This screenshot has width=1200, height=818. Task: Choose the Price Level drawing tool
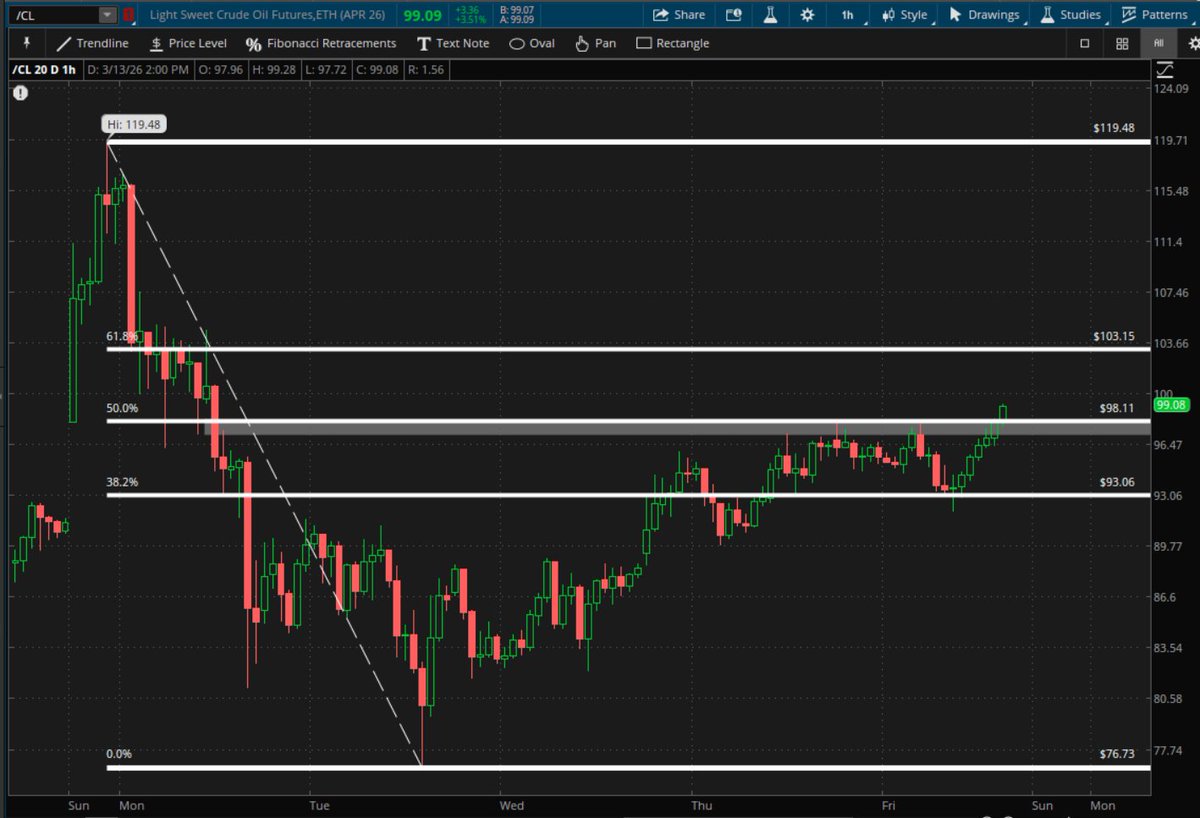pyautogui.click(x=188, y=43)
